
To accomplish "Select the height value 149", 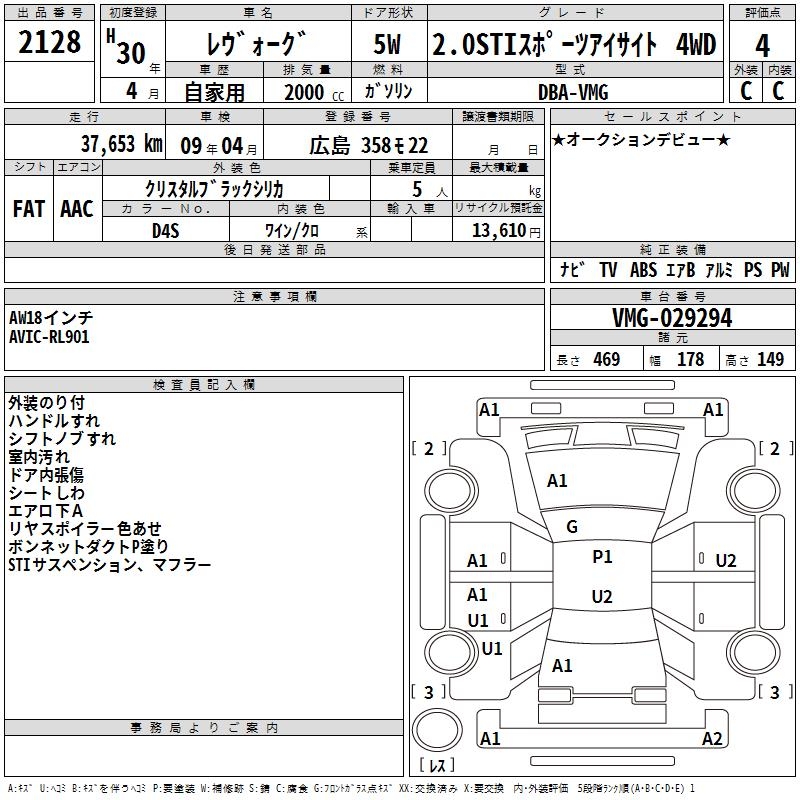I will coord(770,359).
